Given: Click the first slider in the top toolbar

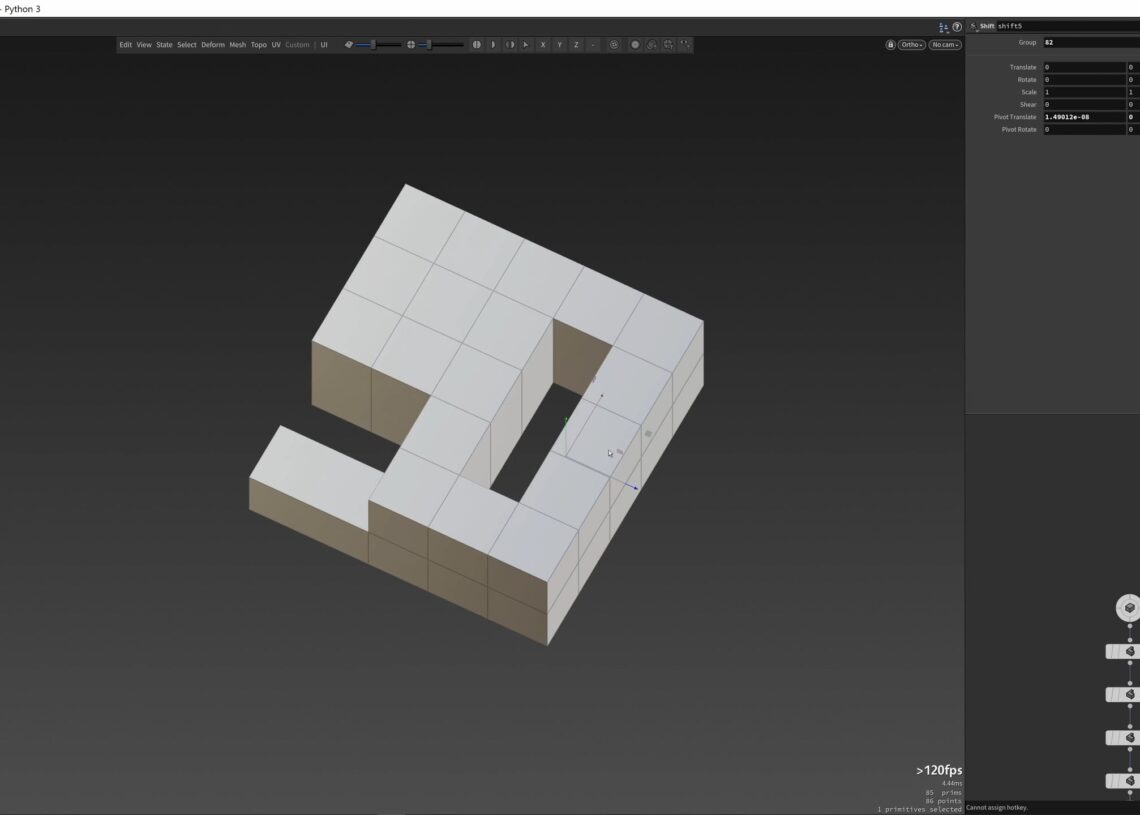Looking at the screenshot, I should [x=375, y=44].
